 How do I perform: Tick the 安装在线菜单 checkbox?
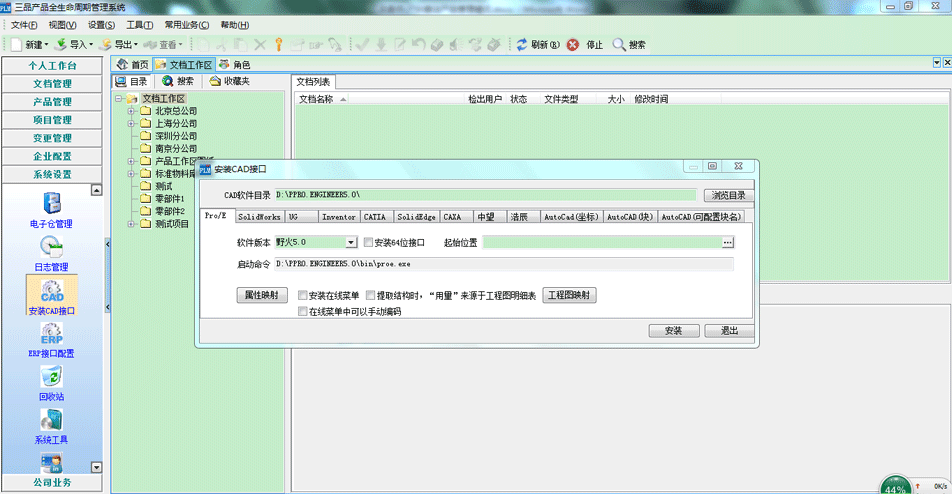[303, 296]
